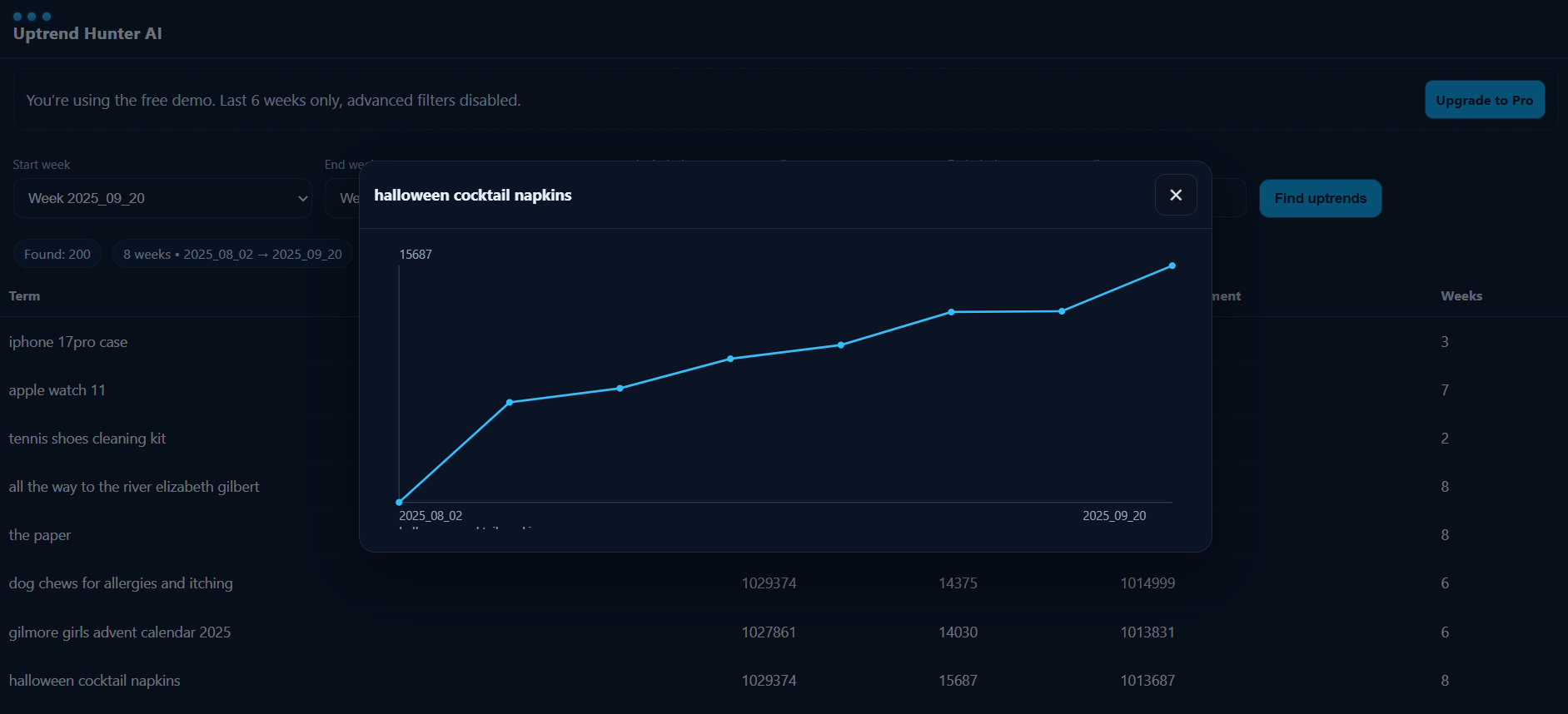Click the Found: 200 badge

click(57, 254)
